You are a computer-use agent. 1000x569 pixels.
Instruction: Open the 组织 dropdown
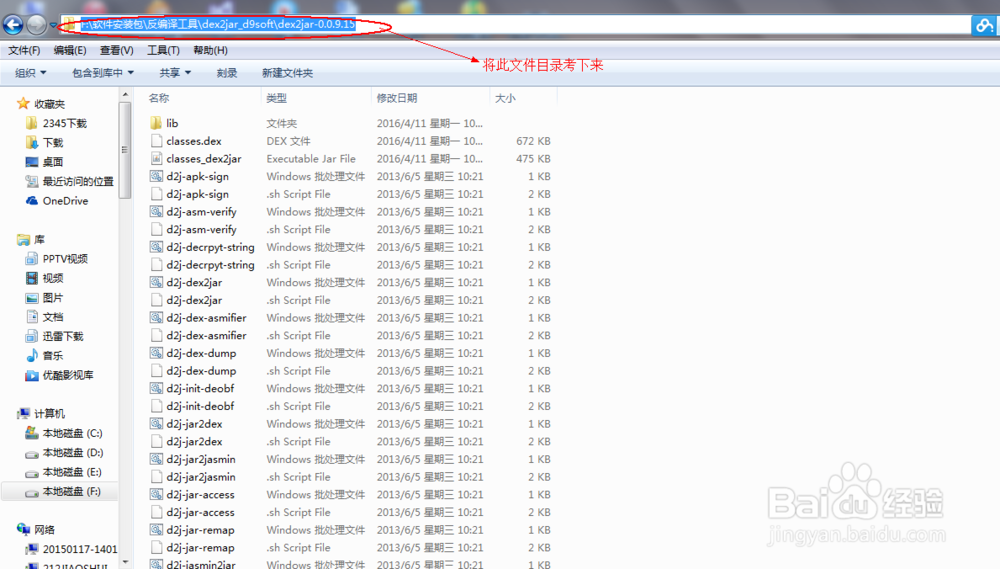tap(31, 73)
